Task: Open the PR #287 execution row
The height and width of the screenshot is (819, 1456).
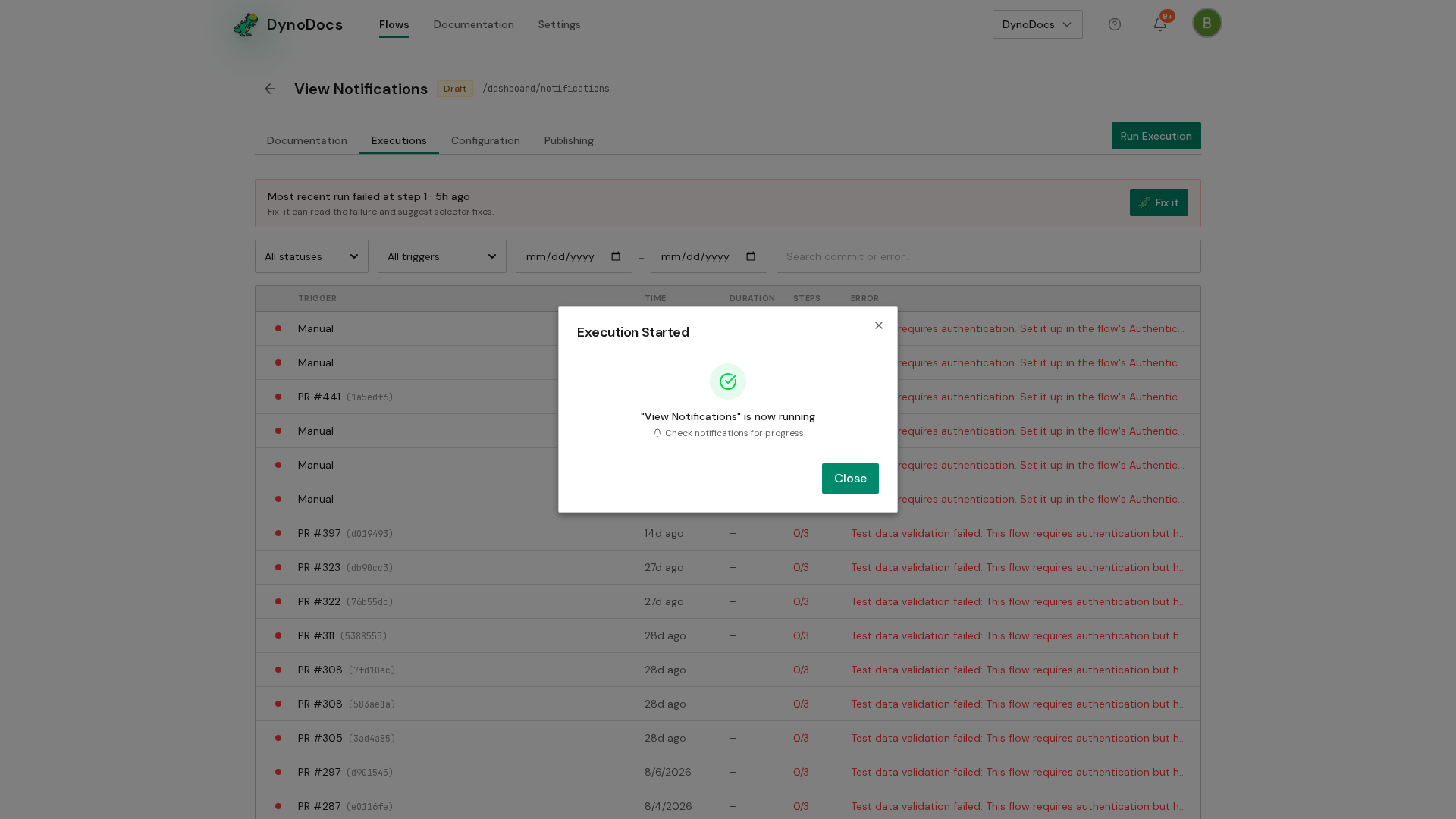Action: [x=728, y=805]
